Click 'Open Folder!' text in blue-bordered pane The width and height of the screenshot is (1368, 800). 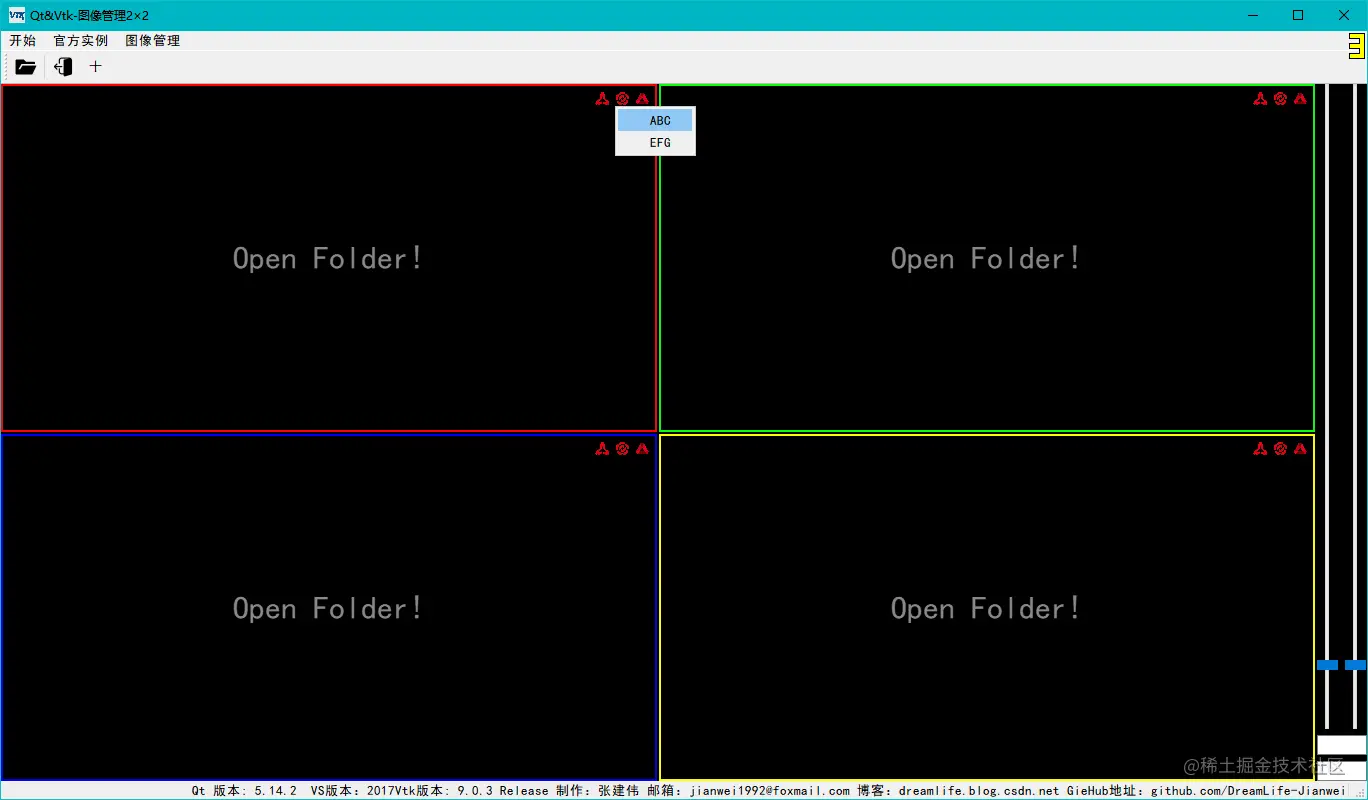point(328,609)
